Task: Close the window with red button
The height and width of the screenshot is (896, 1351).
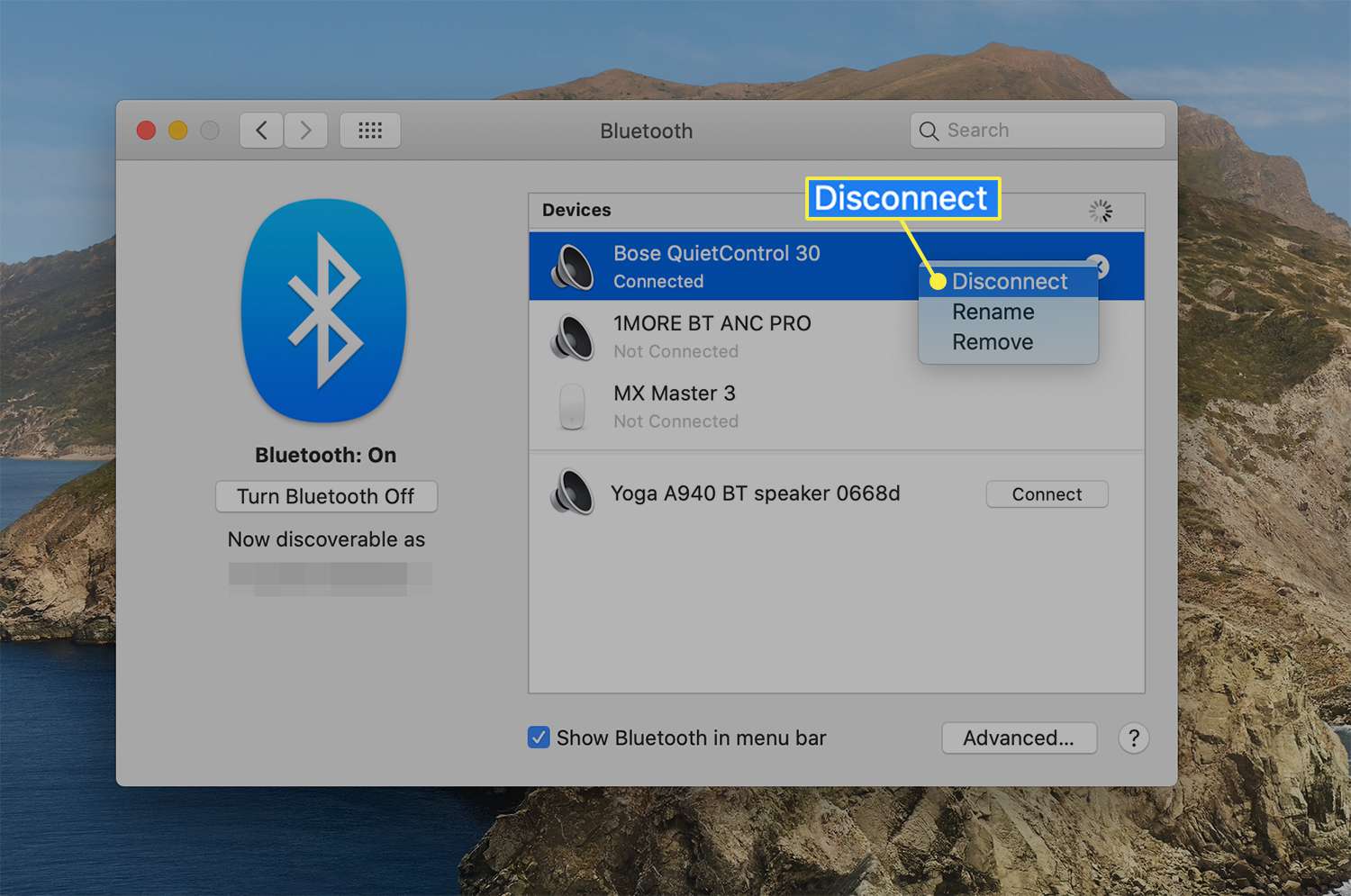Action: pyautogui.click(x=146, y=131)
